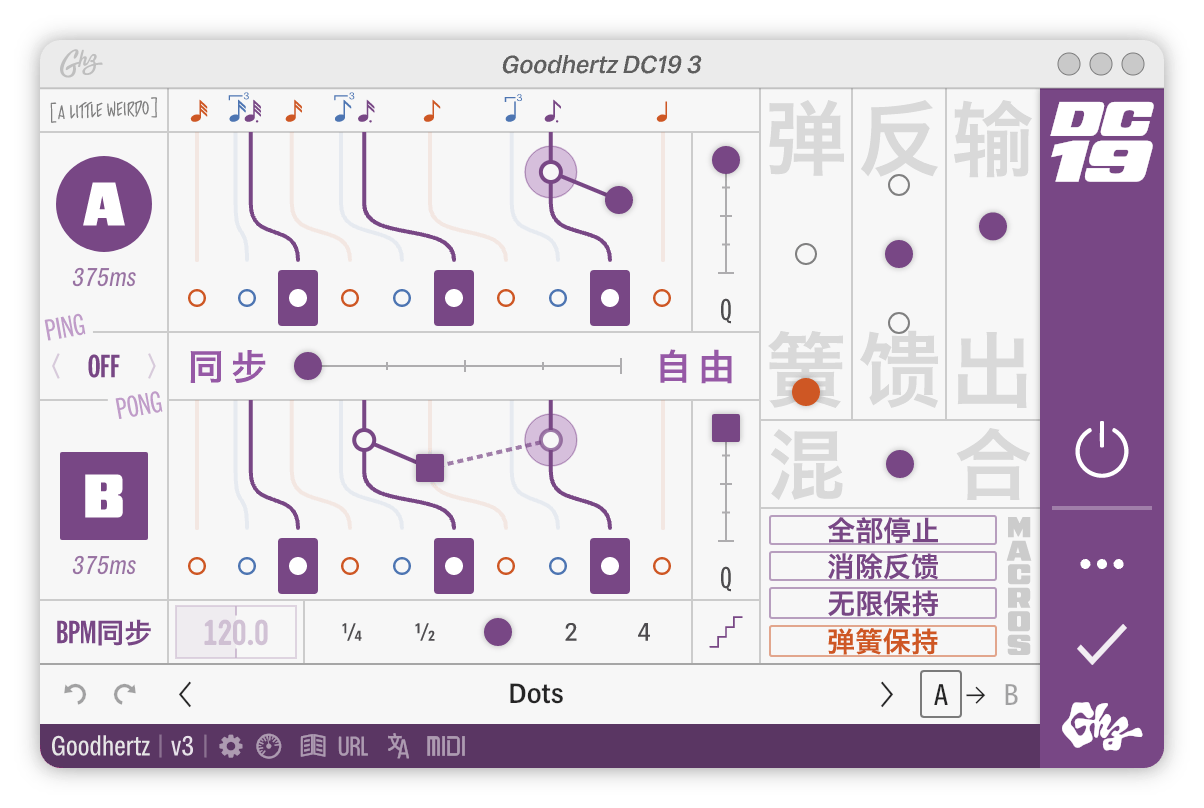The height and width of the screenshot is (808, 1204).
Task: Click the square B delay button
Action: point(104,496)
